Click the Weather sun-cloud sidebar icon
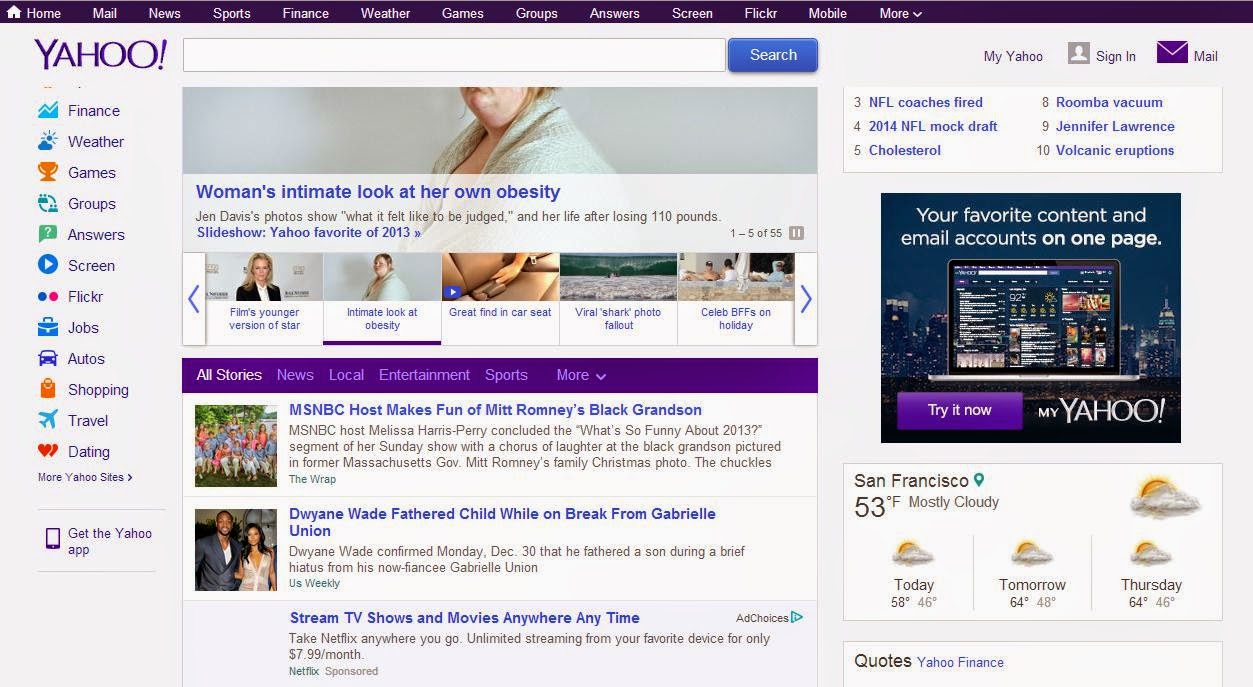1253x687 pixels. tap(48, 141)
